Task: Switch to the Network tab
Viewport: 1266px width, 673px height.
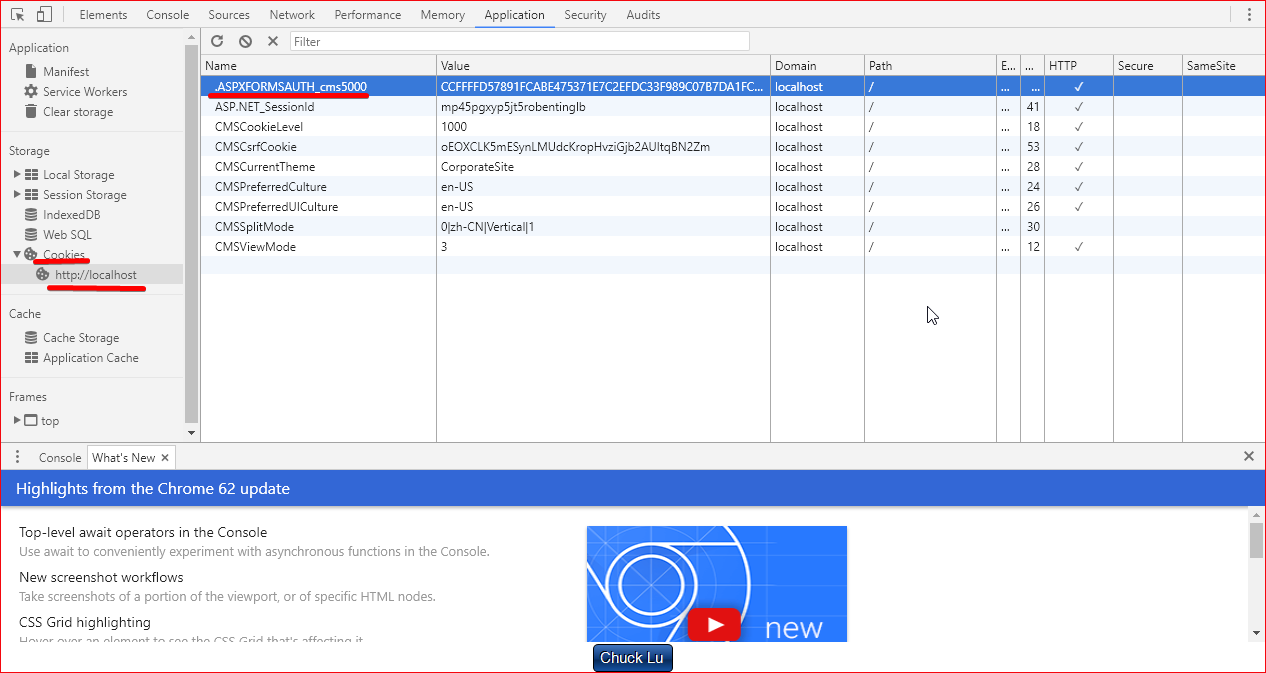Action: coord(292,15)
